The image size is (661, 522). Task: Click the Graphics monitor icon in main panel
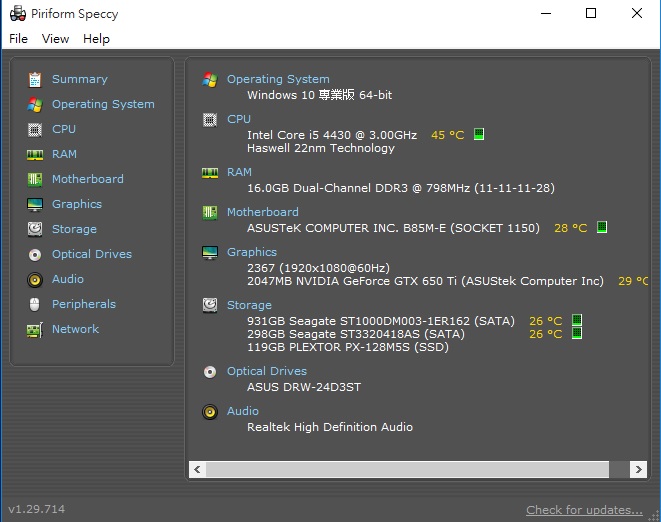click(x=210, y=253)
